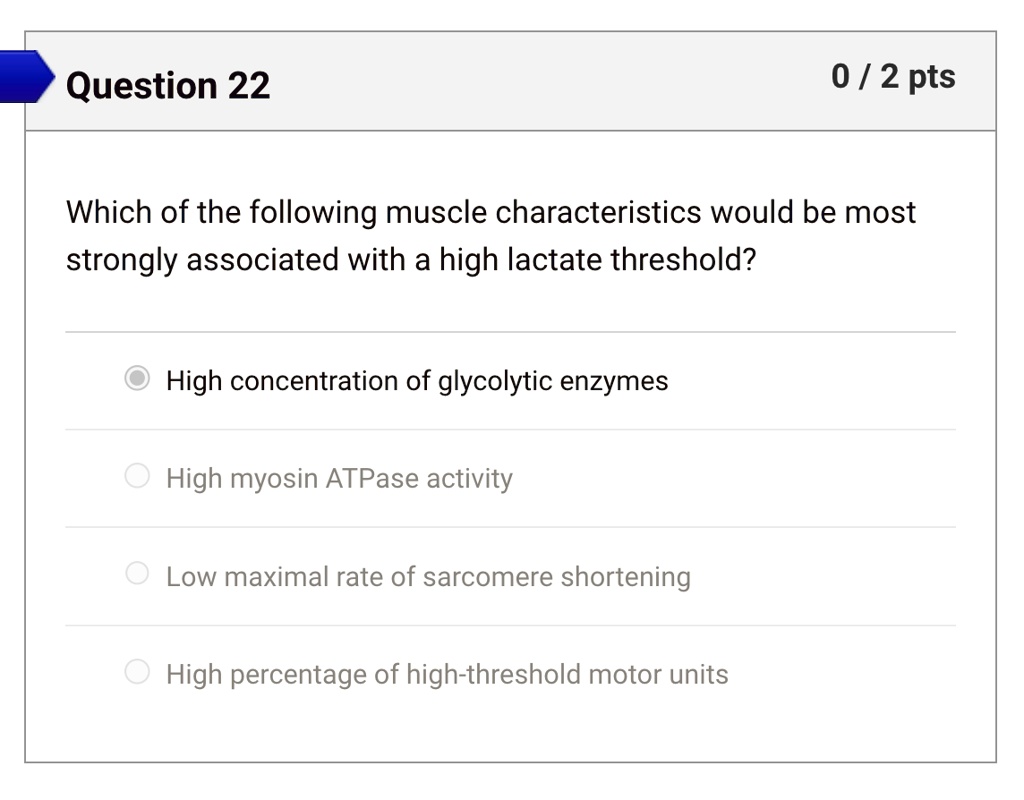Click the word ATPase in the second answer
The width and height of the screenshot is (1024, 800).
(372, 479)
